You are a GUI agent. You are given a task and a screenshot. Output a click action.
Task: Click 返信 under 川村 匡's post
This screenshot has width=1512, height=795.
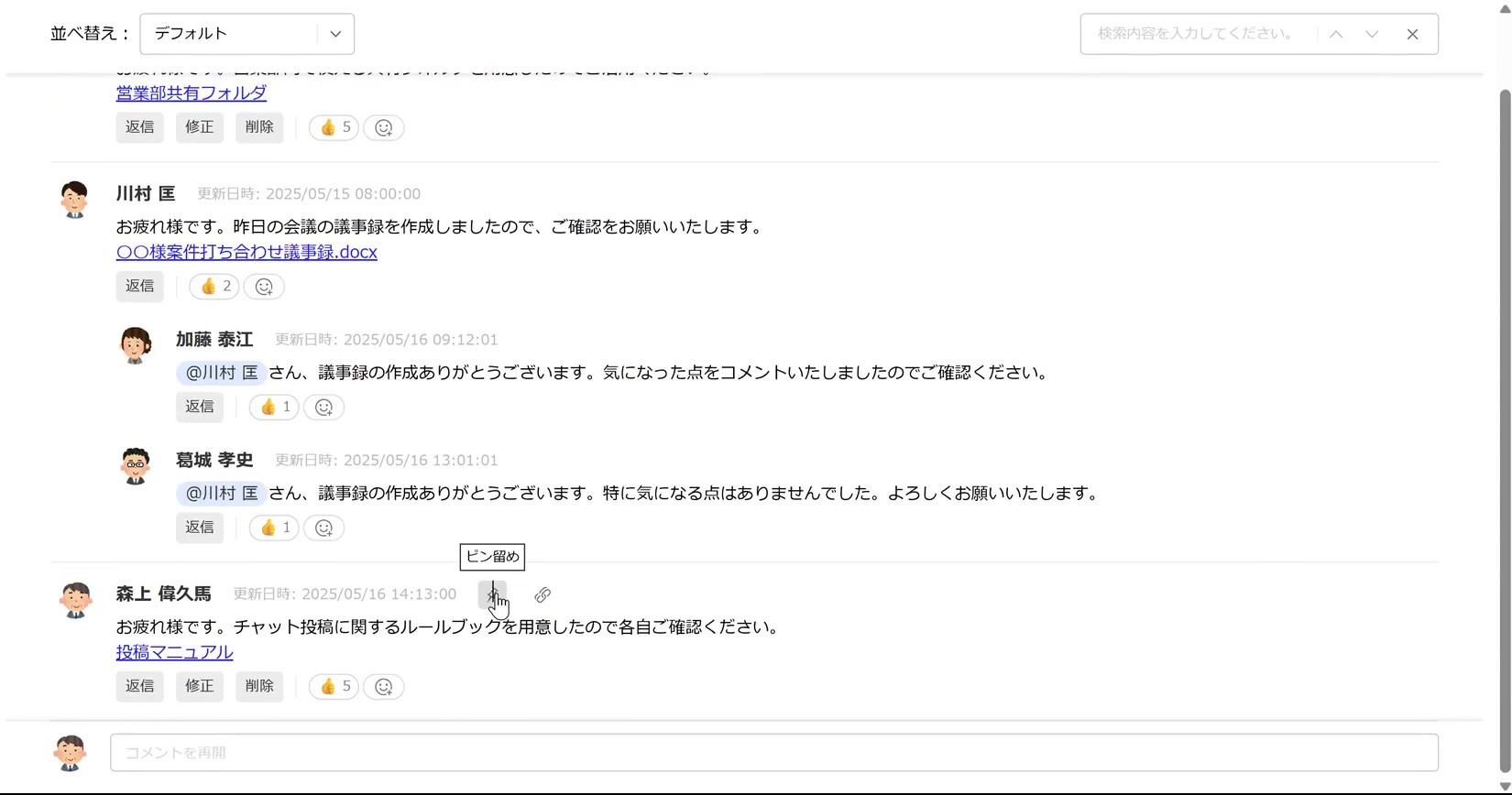139,287
